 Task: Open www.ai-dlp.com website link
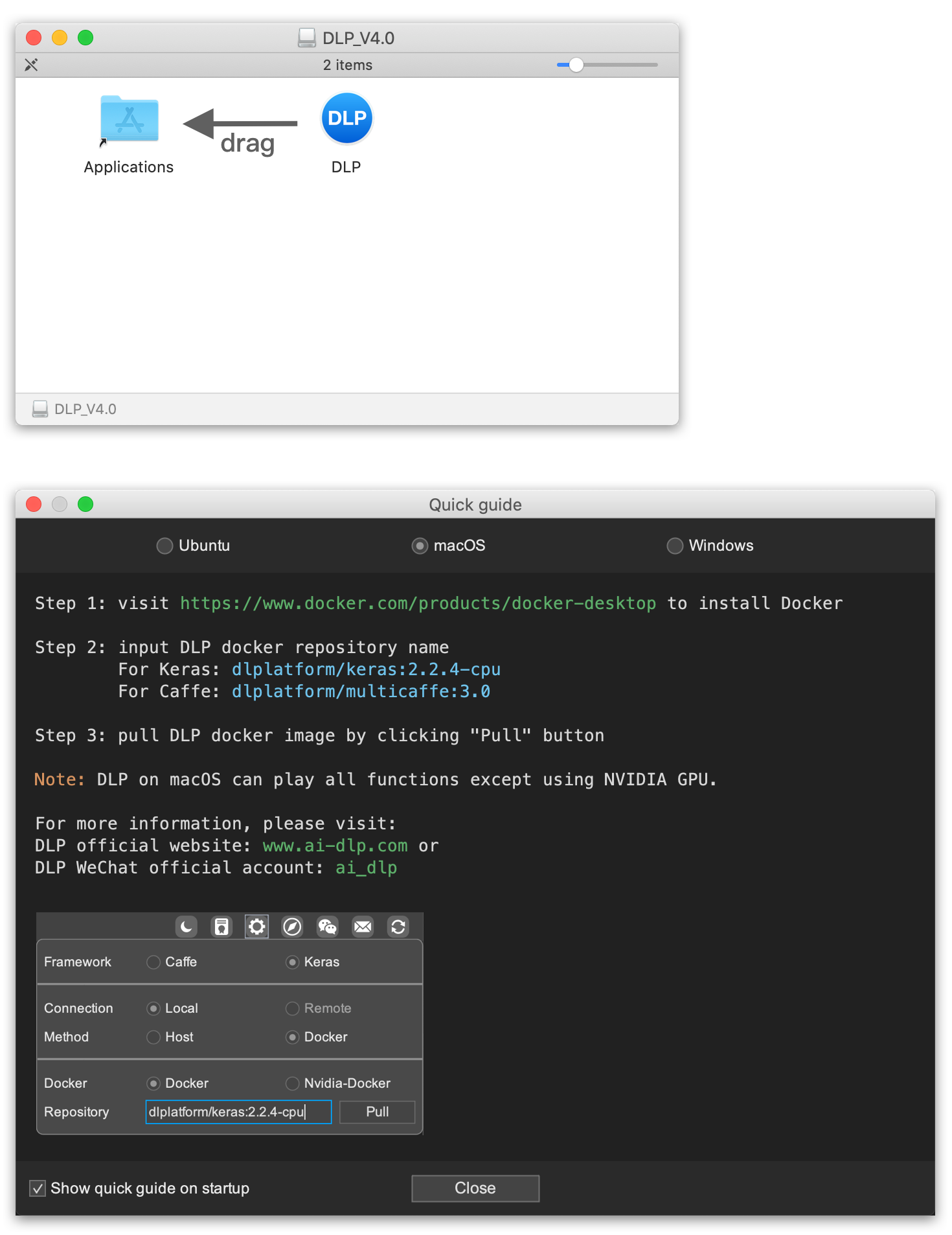click(335, 846)
